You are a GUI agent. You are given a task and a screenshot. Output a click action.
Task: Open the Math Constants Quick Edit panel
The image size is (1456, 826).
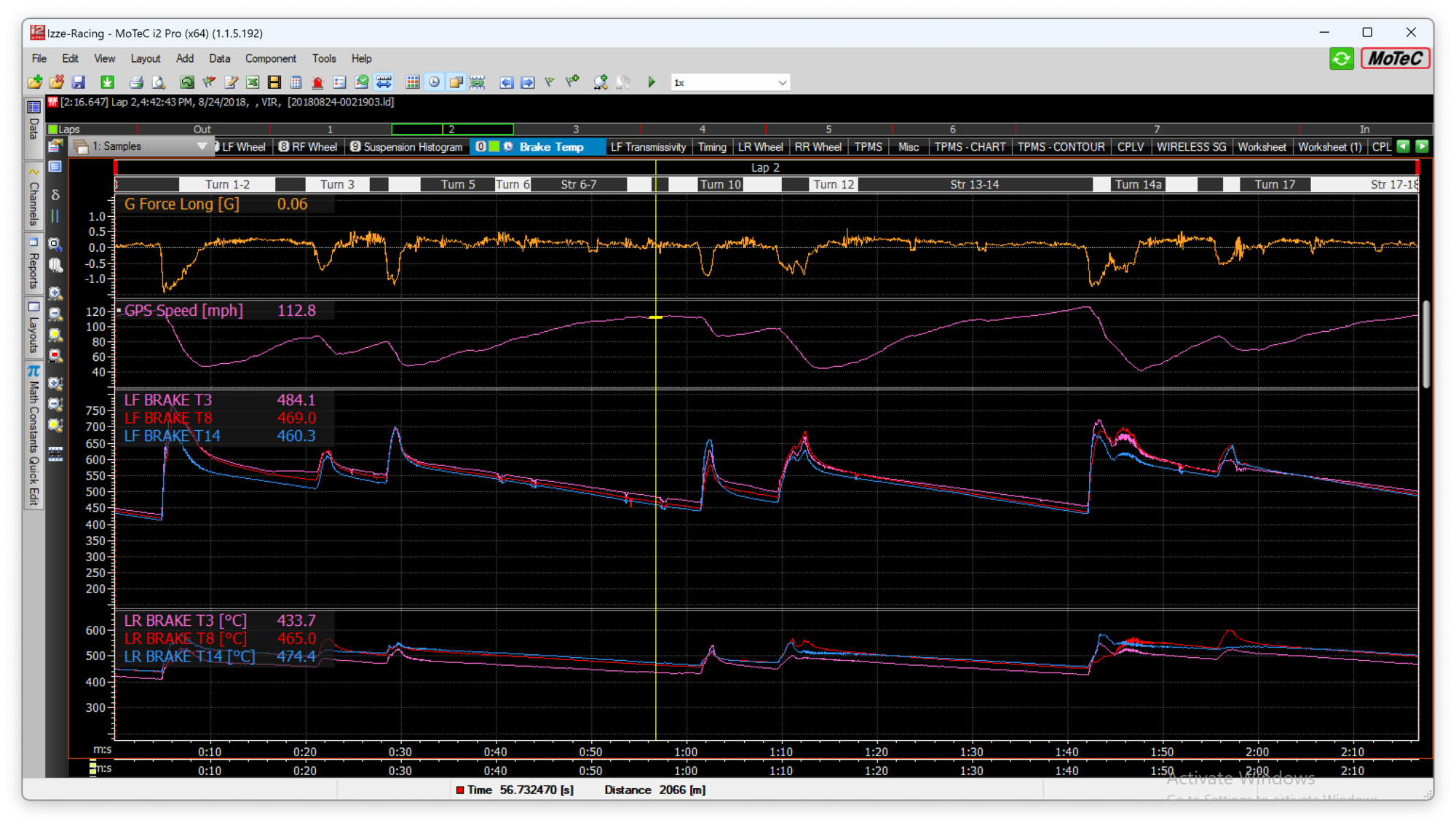click(33, 437)
